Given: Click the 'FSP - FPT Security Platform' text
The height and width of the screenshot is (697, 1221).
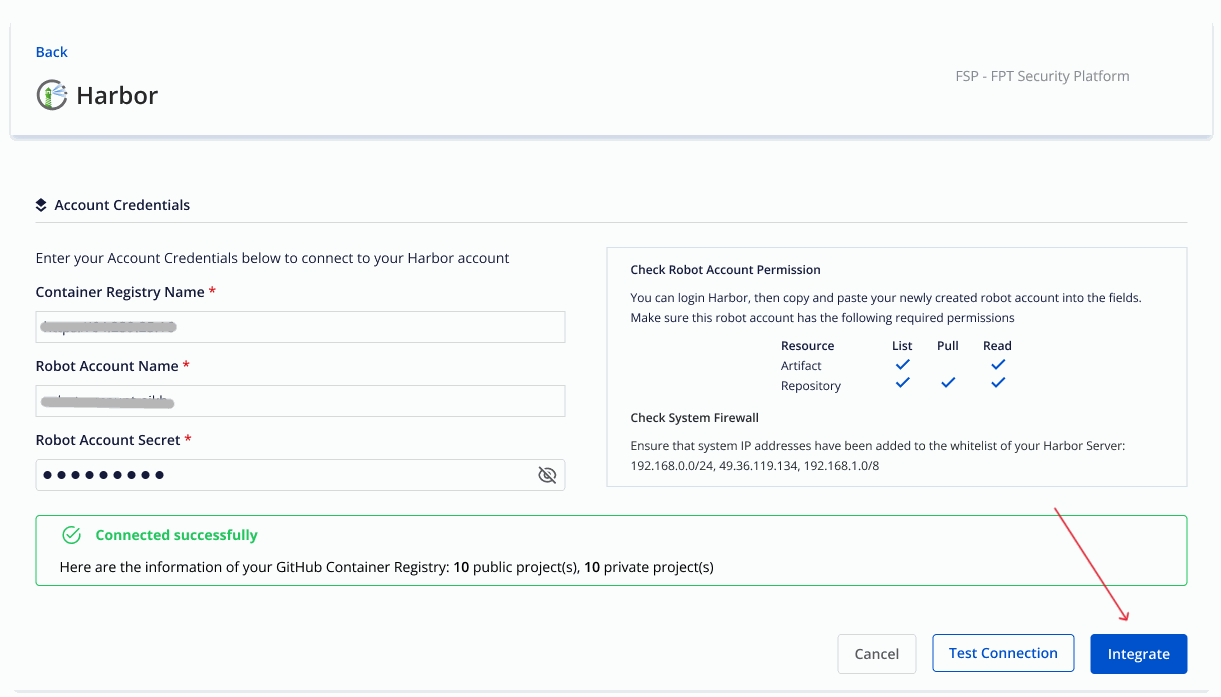Looking at the screenshot, I should (1042, 76).
